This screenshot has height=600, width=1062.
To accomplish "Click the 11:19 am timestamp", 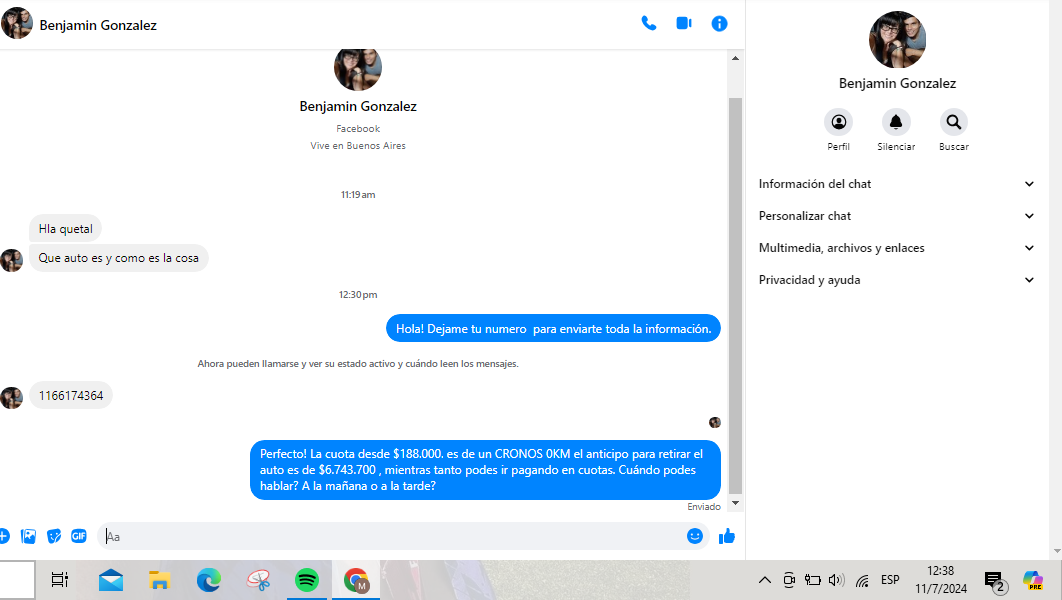I will [358, 194].
